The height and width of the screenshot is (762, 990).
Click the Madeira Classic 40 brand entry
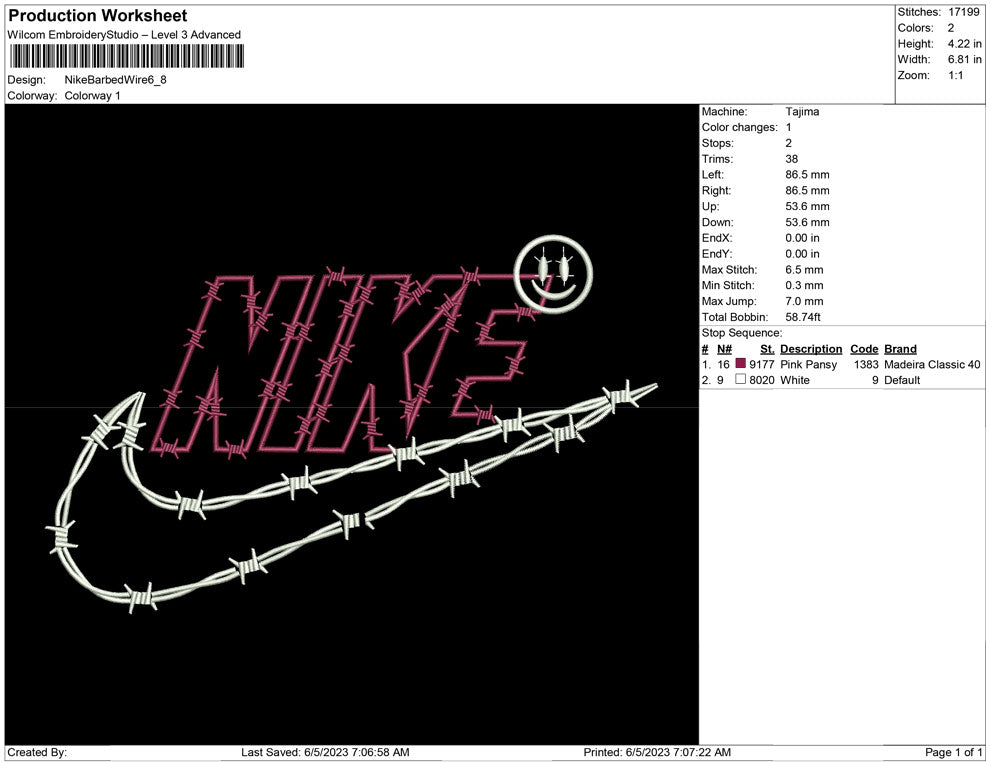[933, 364]
